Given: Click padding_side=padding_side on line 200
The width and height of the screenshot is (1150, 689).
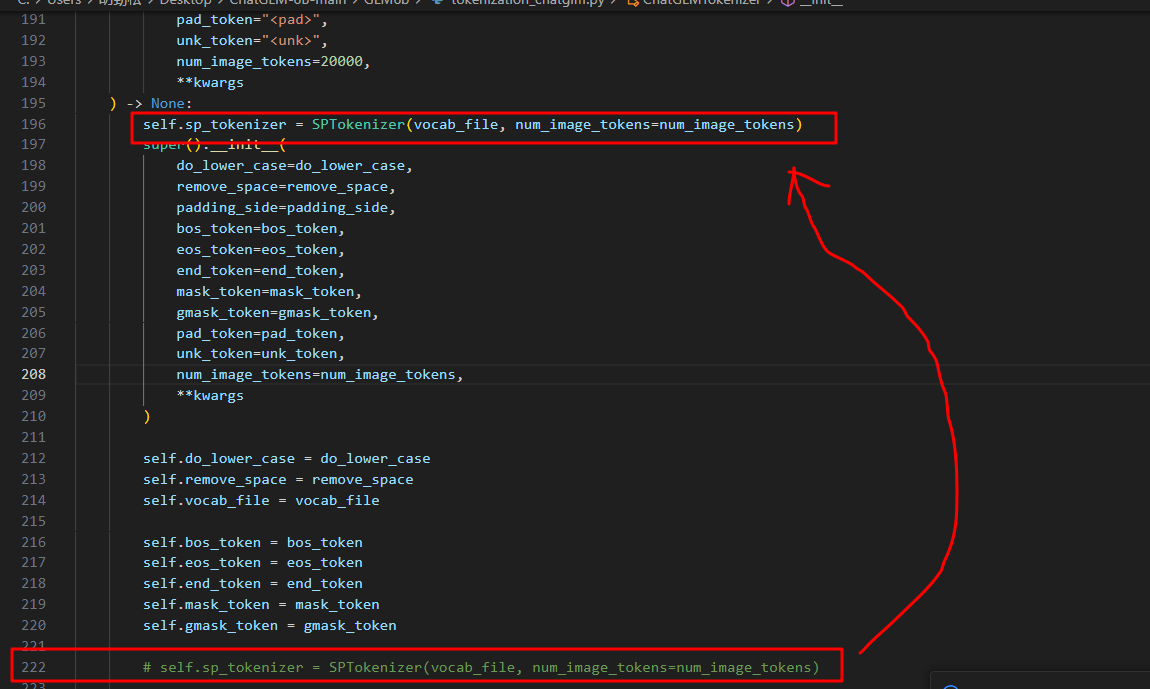Looking at the screenshot, I should 282,208.
